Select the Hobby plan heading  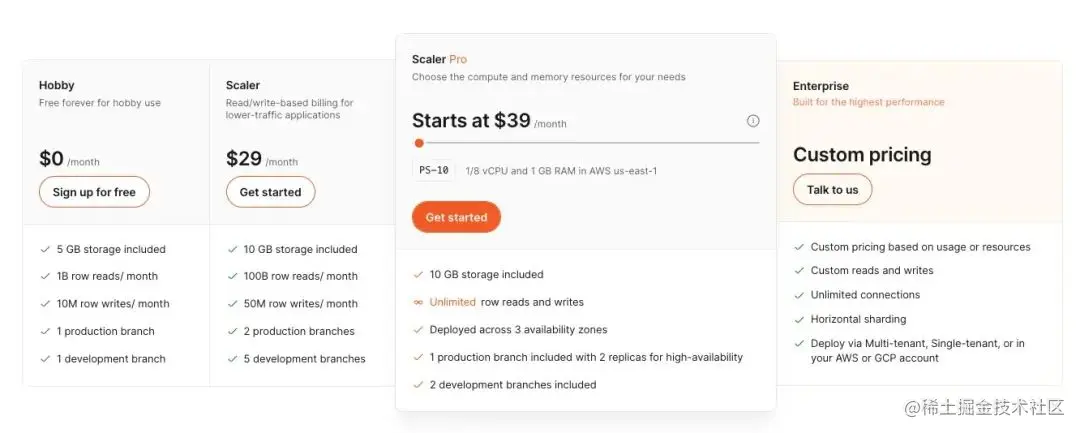pos(57,86)
